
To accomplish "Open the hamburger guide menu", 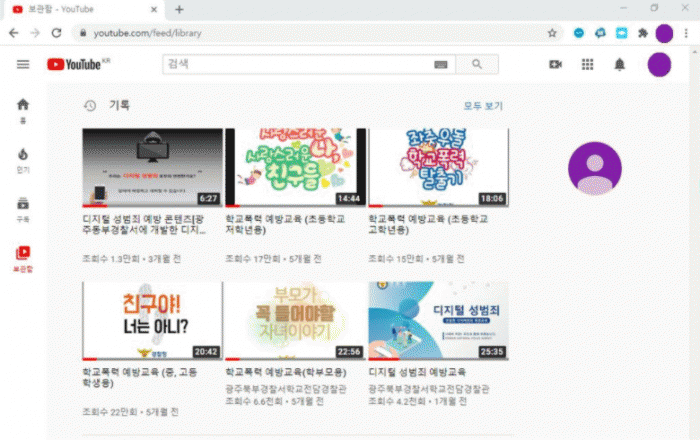I will [x=23, y=64].
